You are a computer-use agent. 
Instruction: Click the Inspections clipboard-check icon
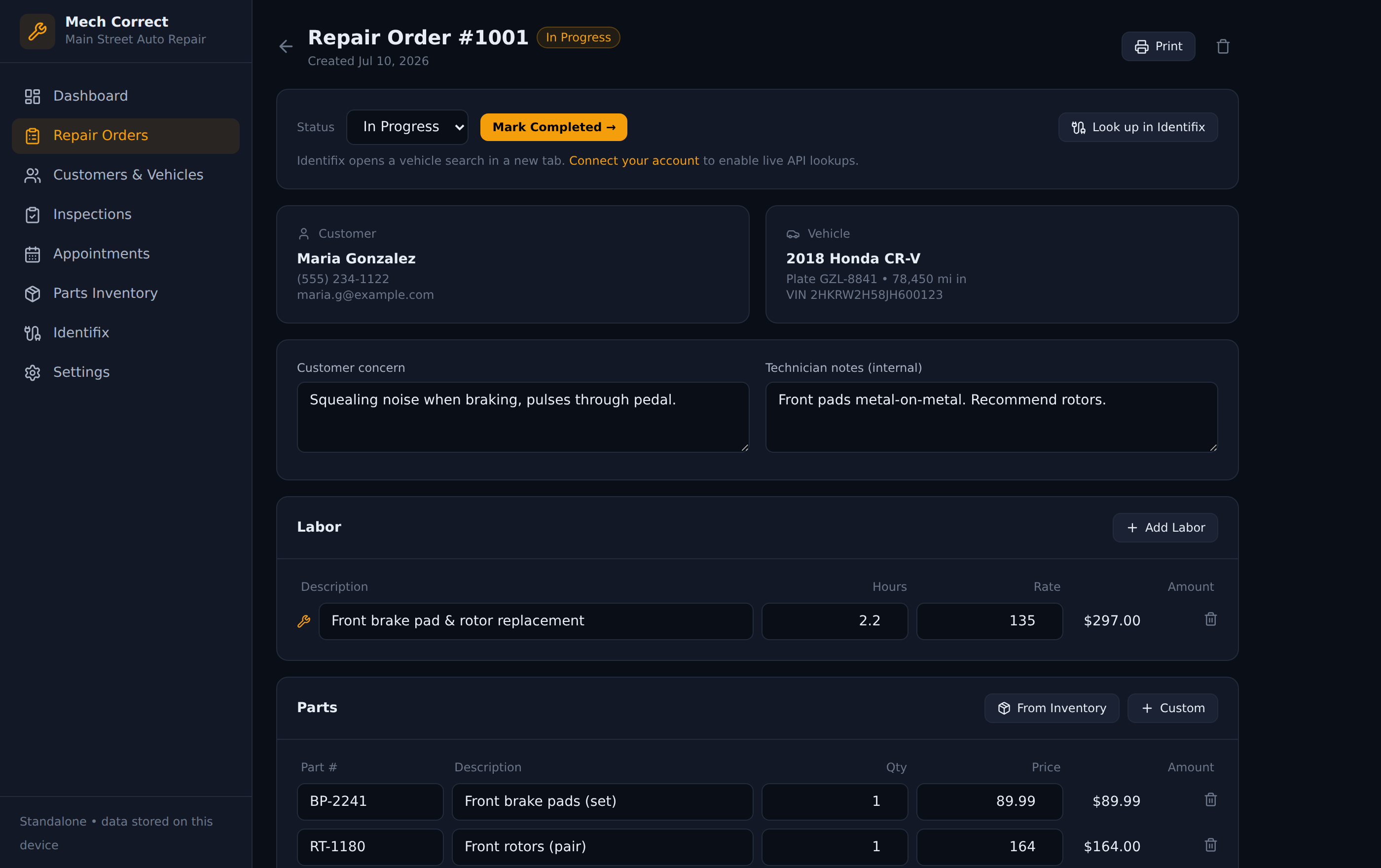[33, 215]
